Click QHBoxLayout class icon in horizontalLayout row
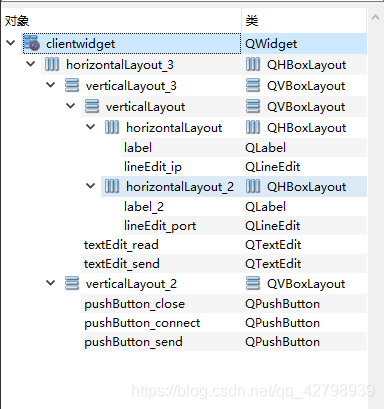Screen dimensions: 384x409 coord(253,127)
